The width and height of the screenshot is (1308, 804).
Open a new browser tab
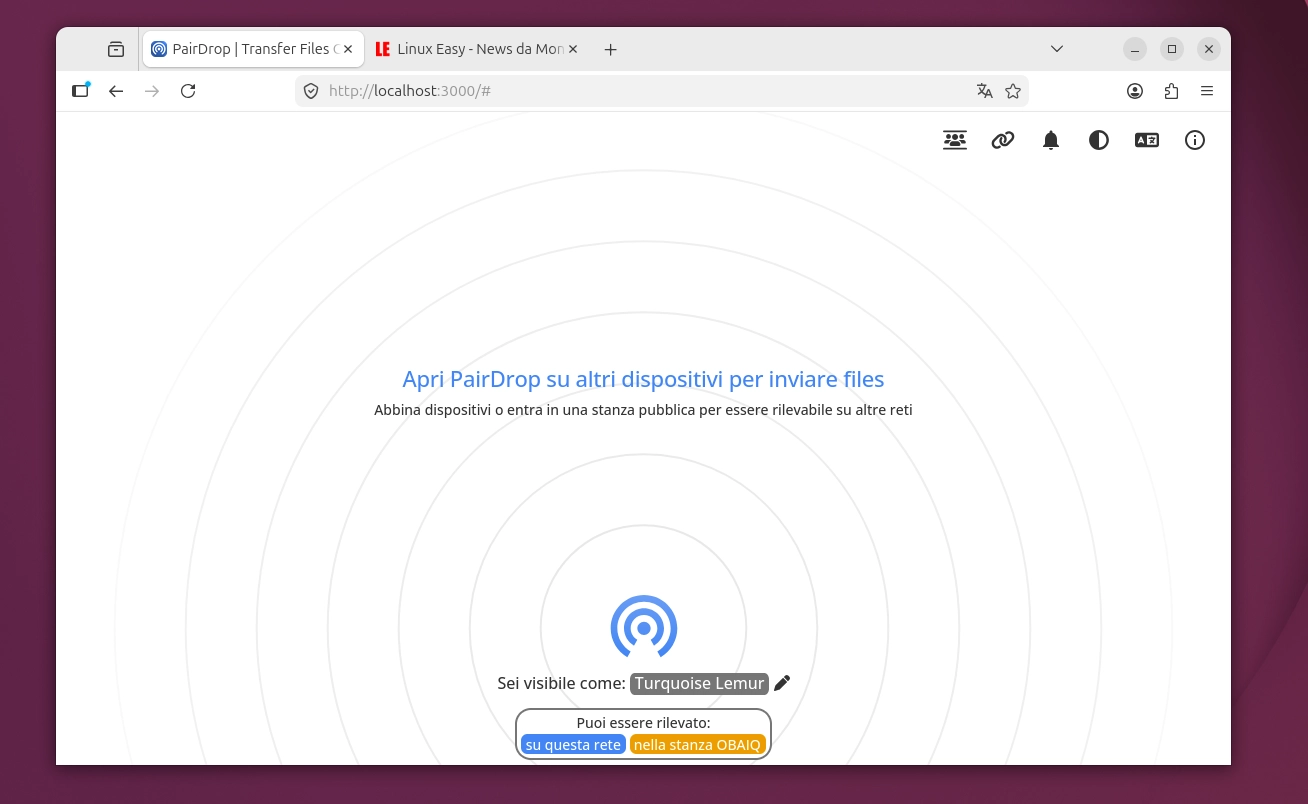pos(611,49)
